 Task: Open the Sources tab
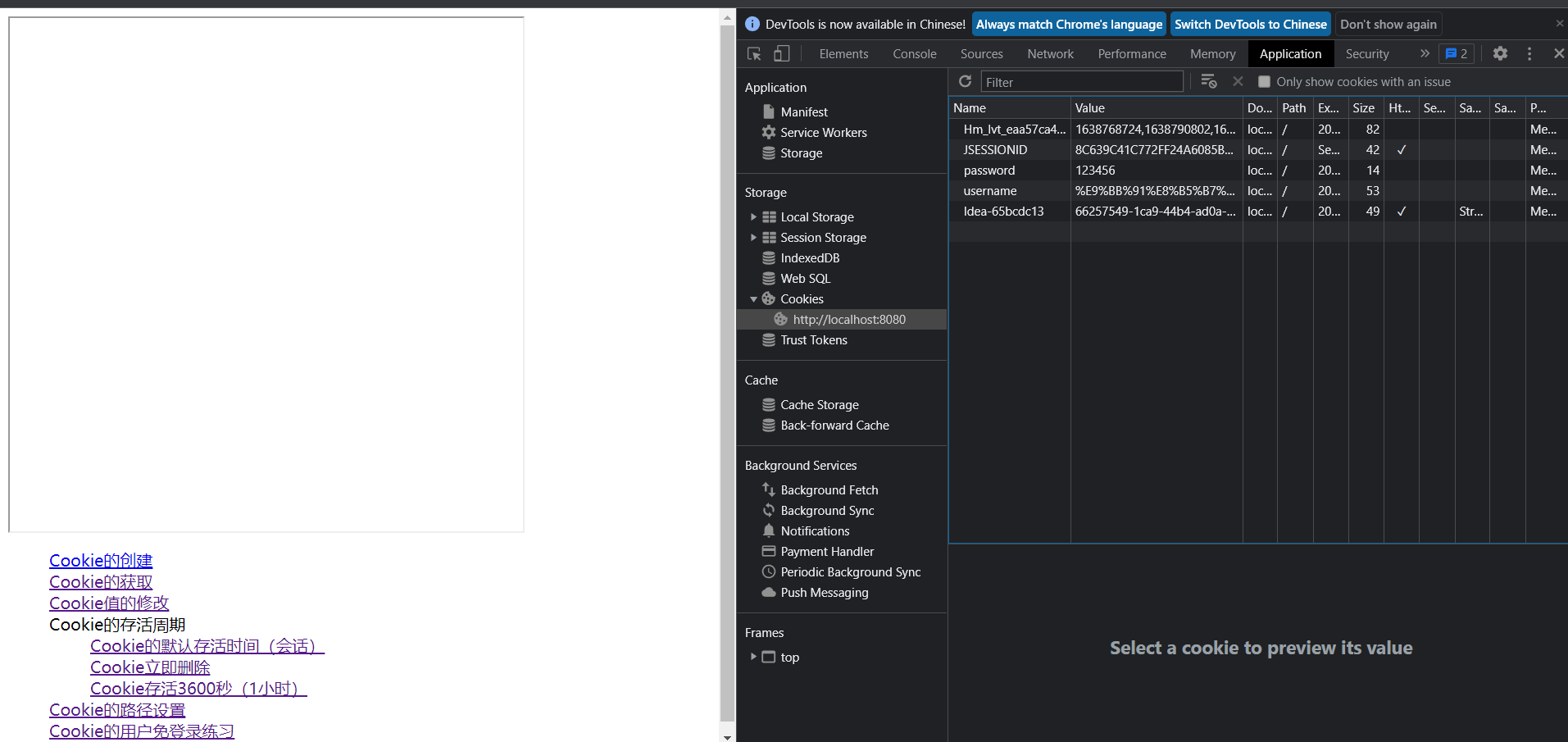[982, 54]
